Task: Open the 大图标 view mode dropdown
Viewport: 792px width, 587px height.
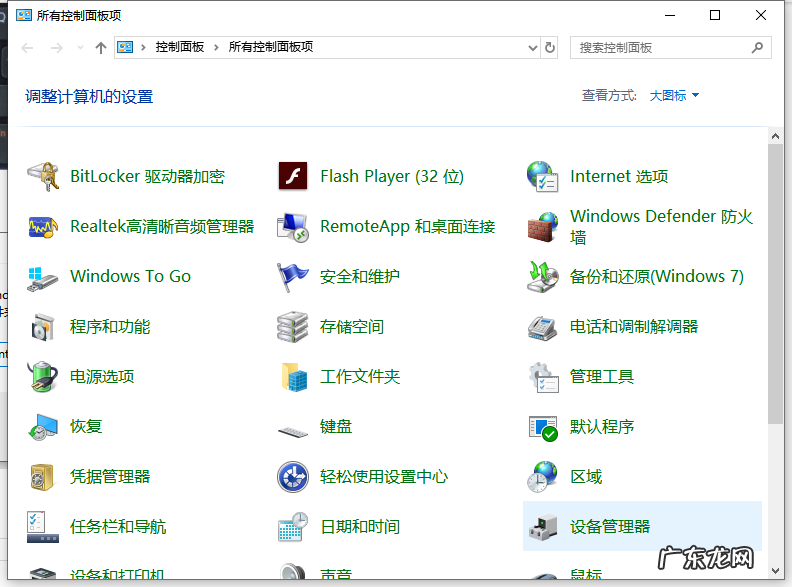Action: point(674,95)
